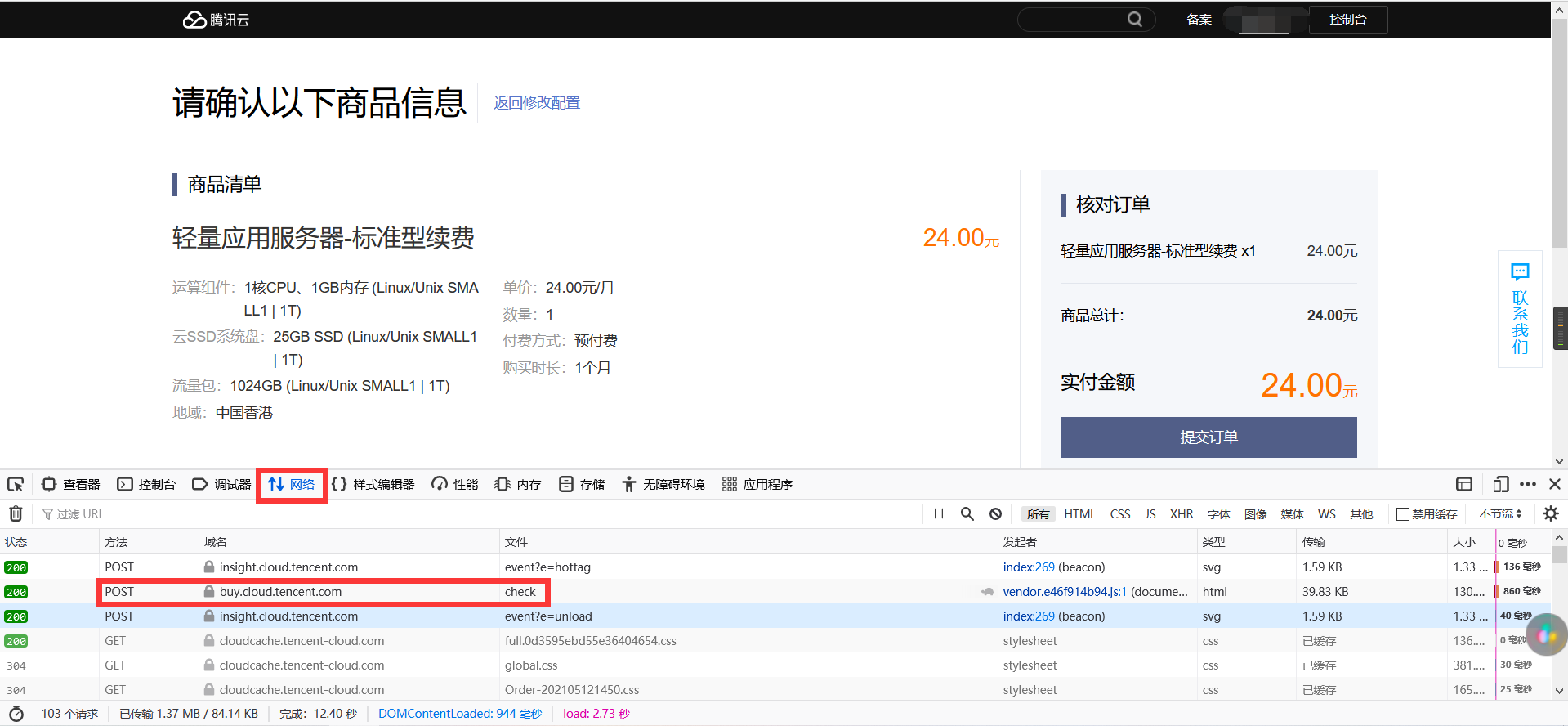
Task: Switch to the 性能 tab
Action: click(455, 484)
